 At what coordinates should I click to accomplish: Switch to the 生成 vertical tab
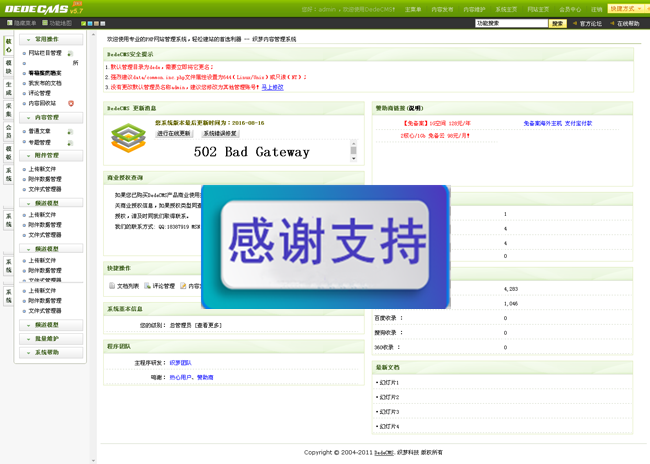[x=8, y=89]
